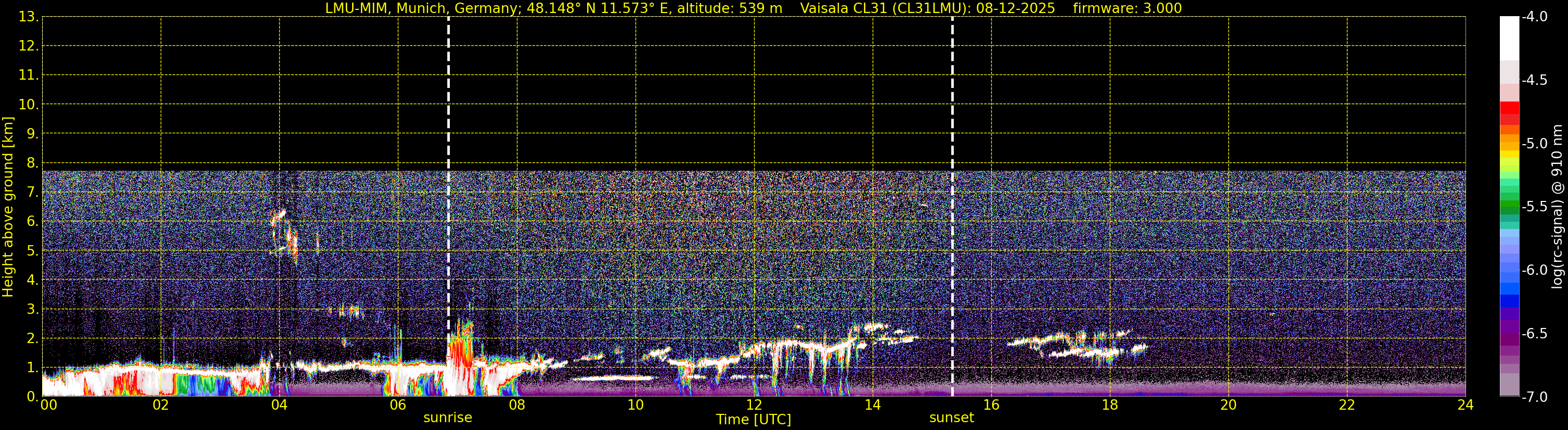Pick the red band of the colorbar
The width and height of the screenshot is (1568, 430).
[1510, 110]
